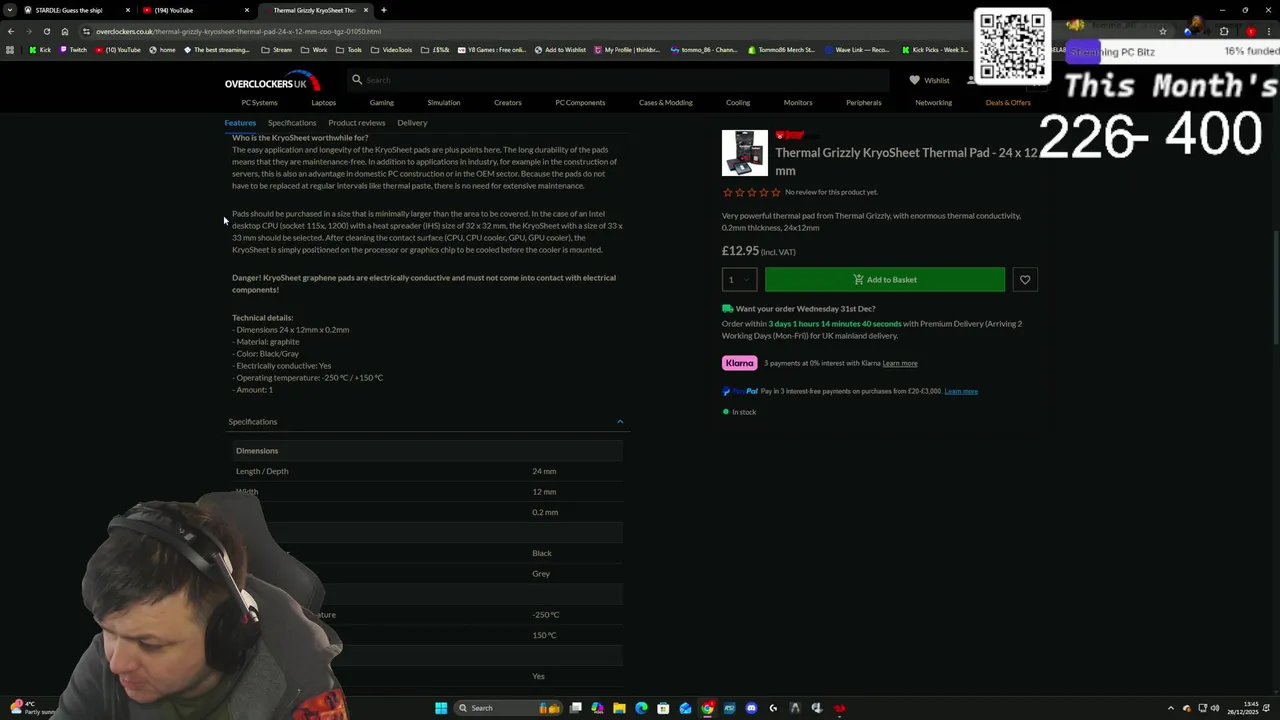This screenshot has height=720, width=1280.
Task: Open the Tools bookmarks folder
Action: (x=349, y=50)
